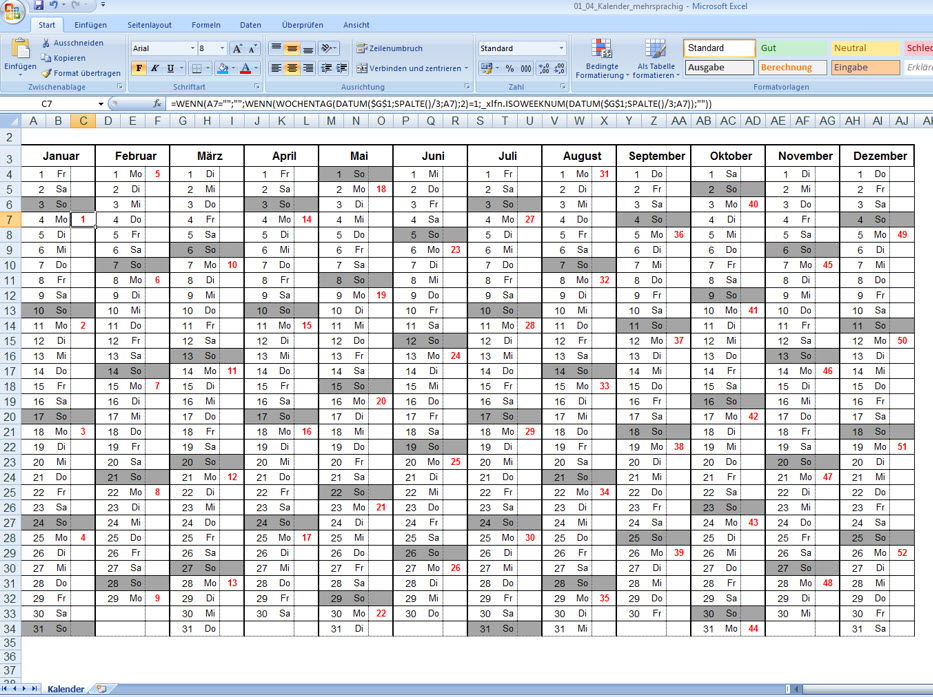Toggle bold formatting (F)

point(139,68)
